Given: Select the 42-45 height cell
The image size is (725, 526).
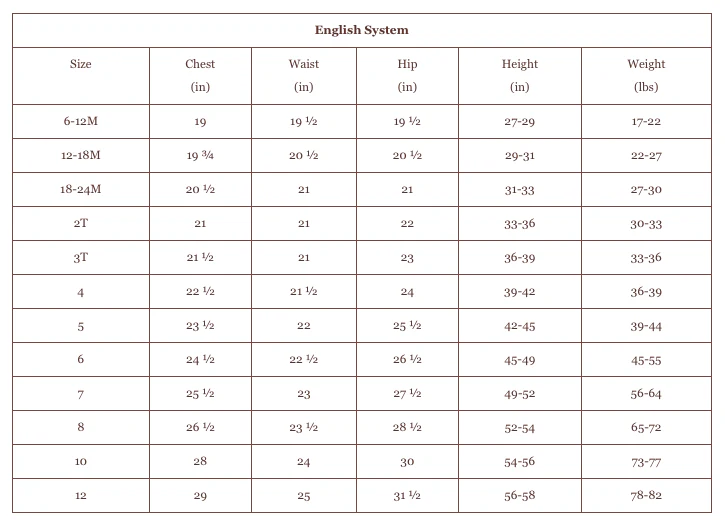Looking at the screenshot, I should pyautogui.click(x=519, y=326).
